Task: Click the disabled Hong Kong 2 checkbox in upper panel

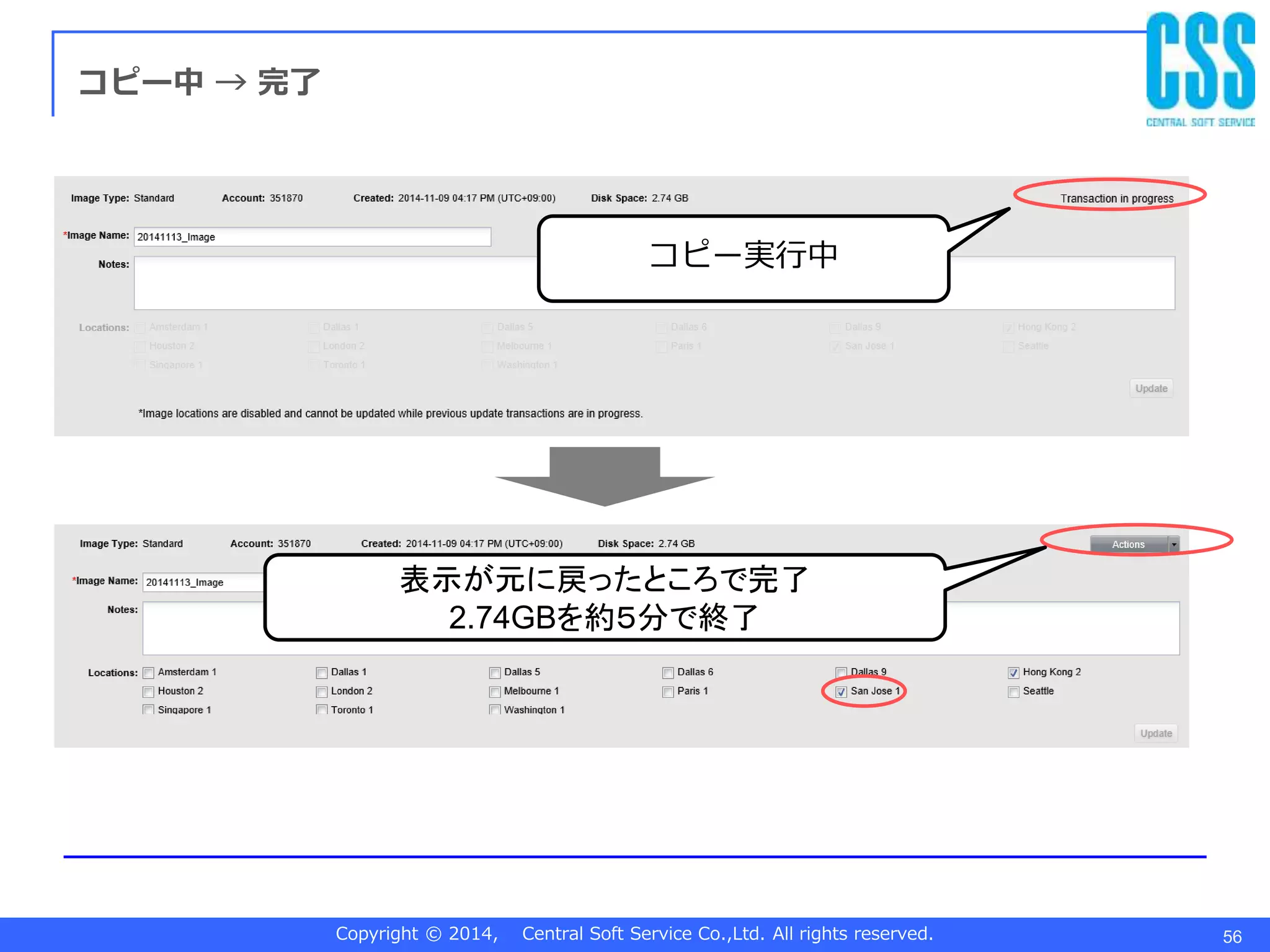Action: [1008, 328]
